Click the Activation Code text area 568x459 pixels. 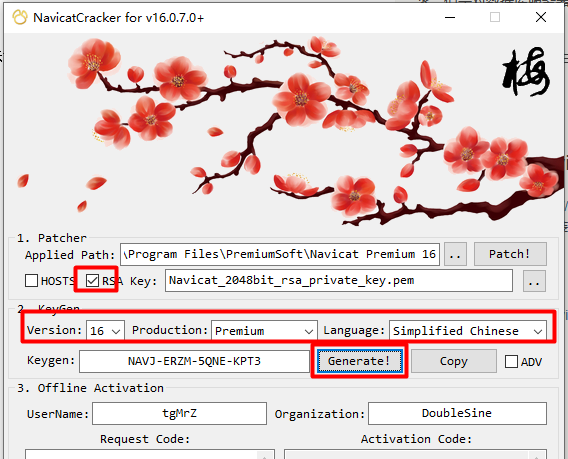click(x=415, y=454)
